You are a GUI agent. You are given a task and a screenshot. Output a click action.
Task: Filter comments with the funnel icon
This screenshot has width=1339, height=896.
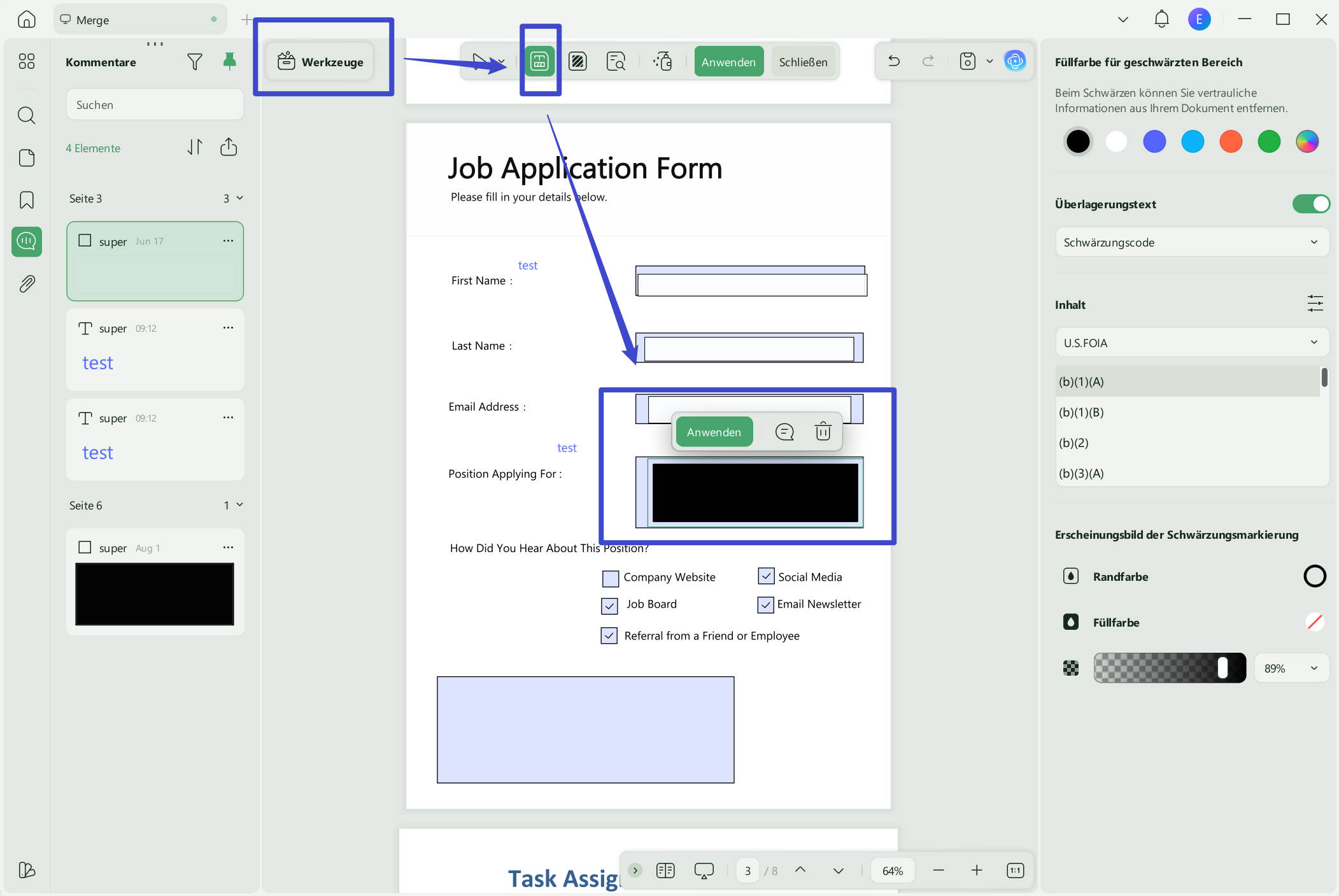(x=195, y=62)
